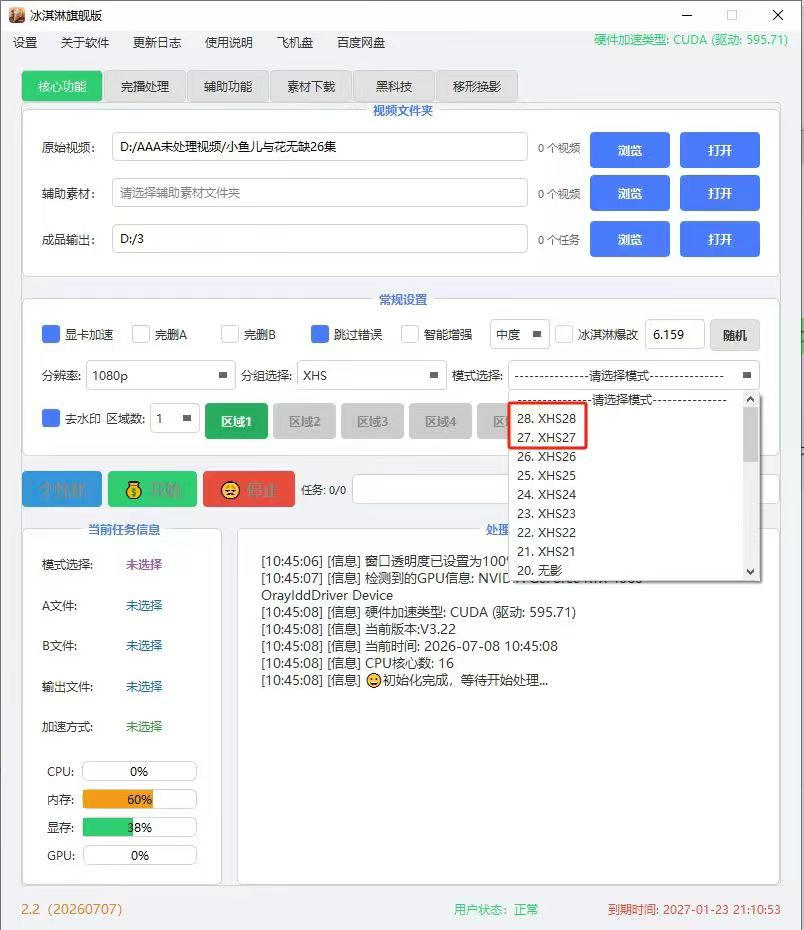Click the mode list scrollbar thumb
This screenshot has width=804, height=930.
[x=751, y=435]
